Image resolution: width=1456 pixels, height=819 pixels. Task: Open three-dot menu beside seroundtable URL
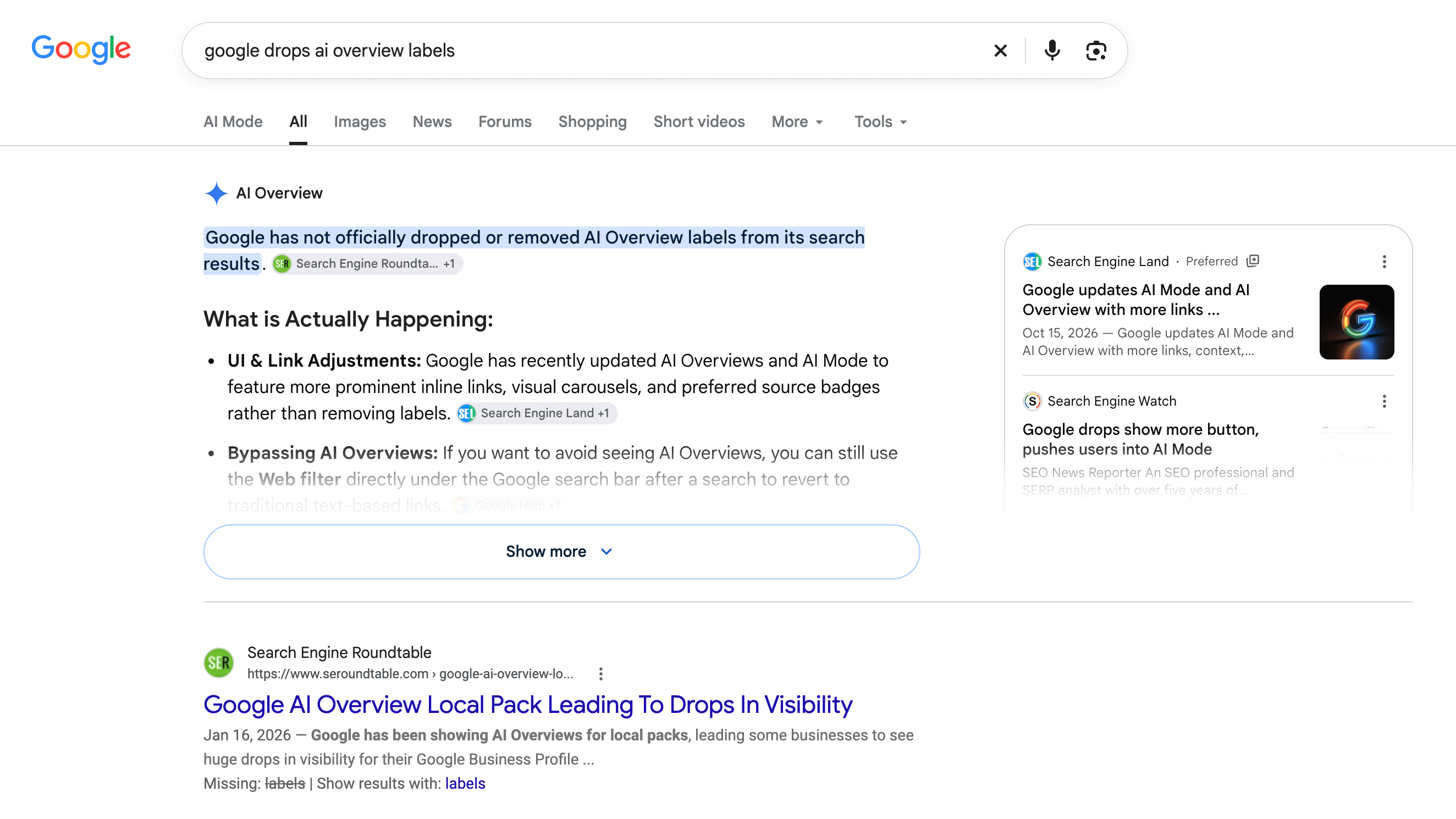[x=601, y=674]
